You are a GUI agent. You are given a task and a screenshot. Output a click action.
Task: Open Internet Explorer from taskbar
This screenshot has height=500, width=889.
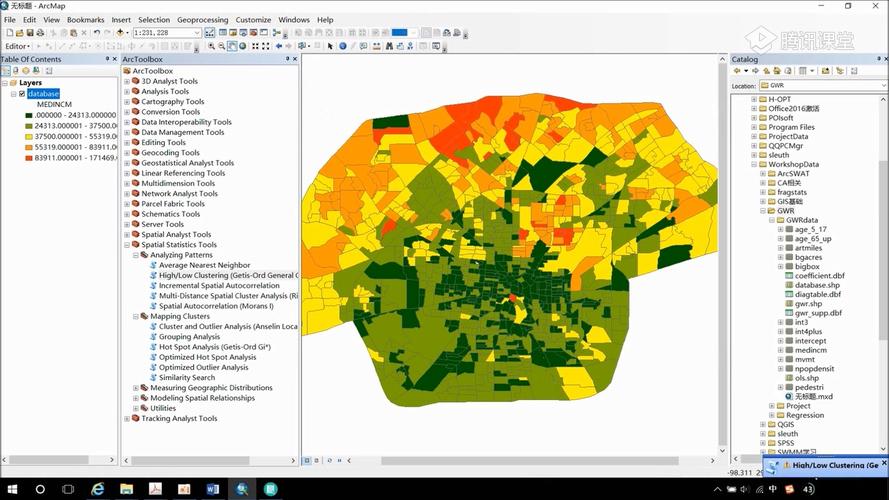(x=98, y=489)
